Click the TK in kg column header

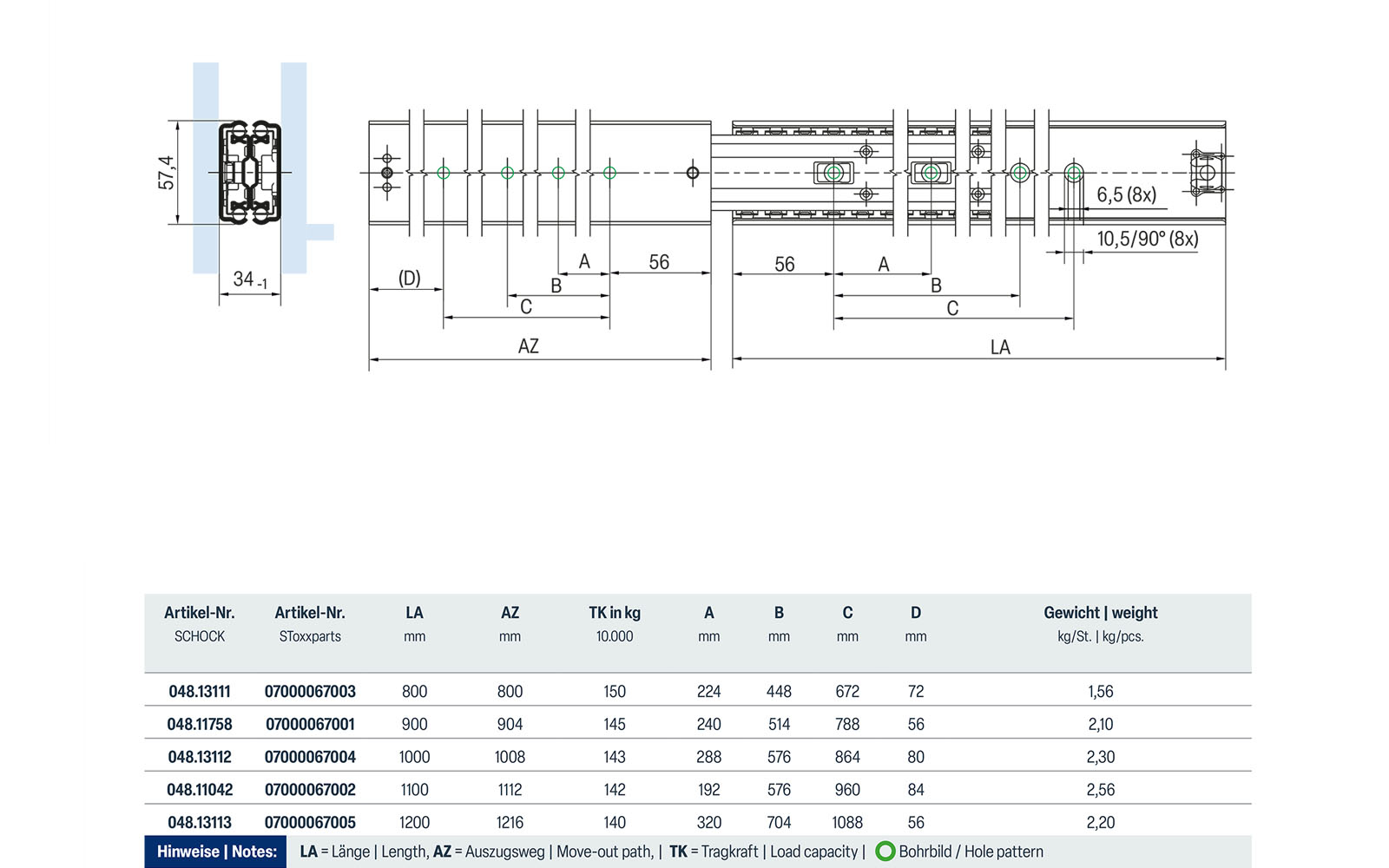tap(614, 613)
